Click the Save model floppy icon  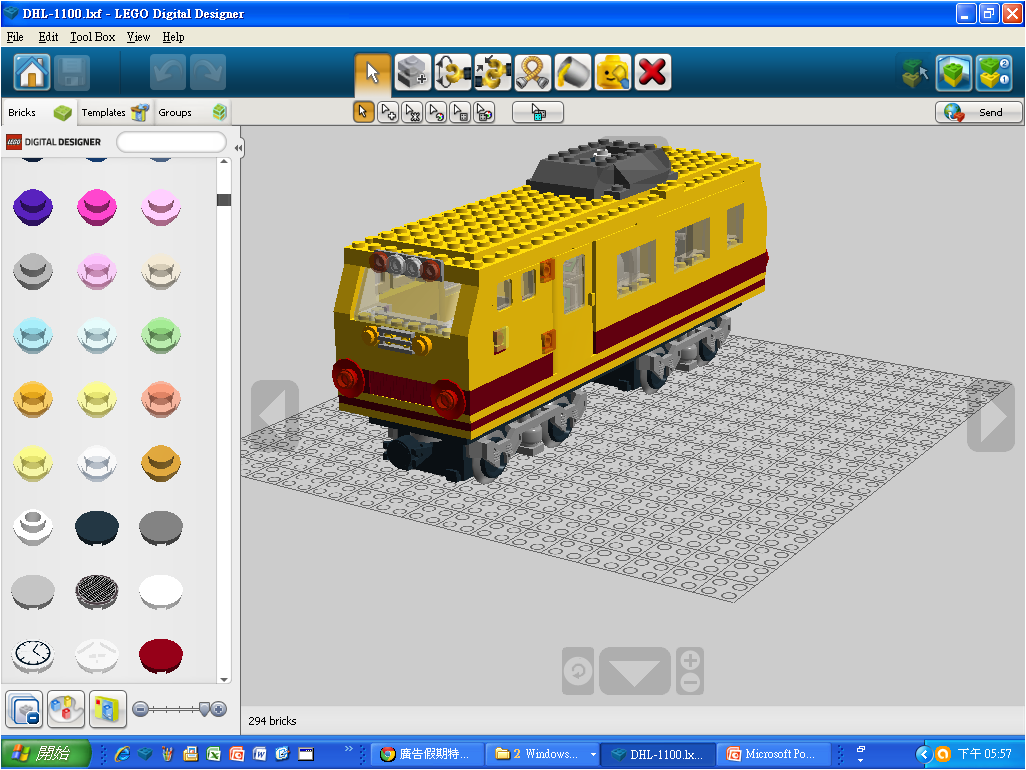click(72, 72)
